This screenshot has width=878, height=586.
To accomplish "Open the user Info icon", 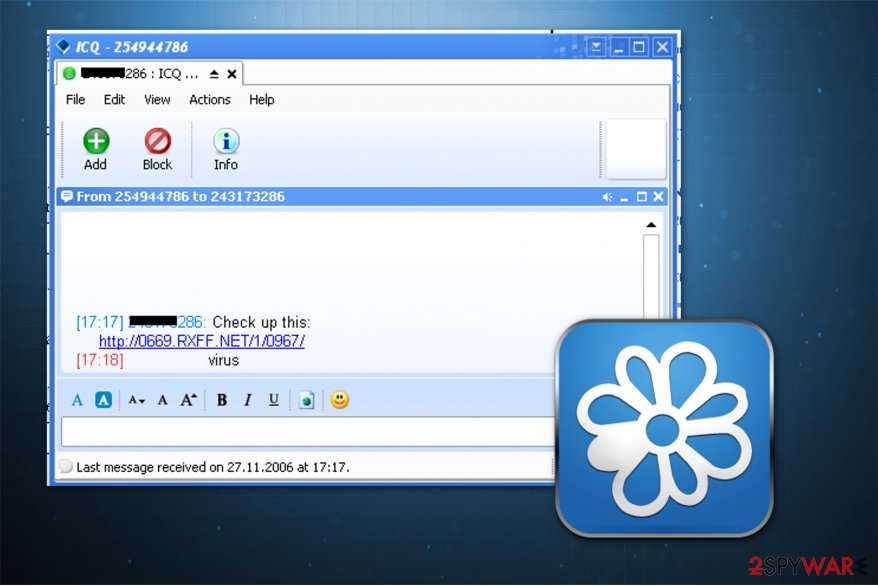I will click(226, 141).
